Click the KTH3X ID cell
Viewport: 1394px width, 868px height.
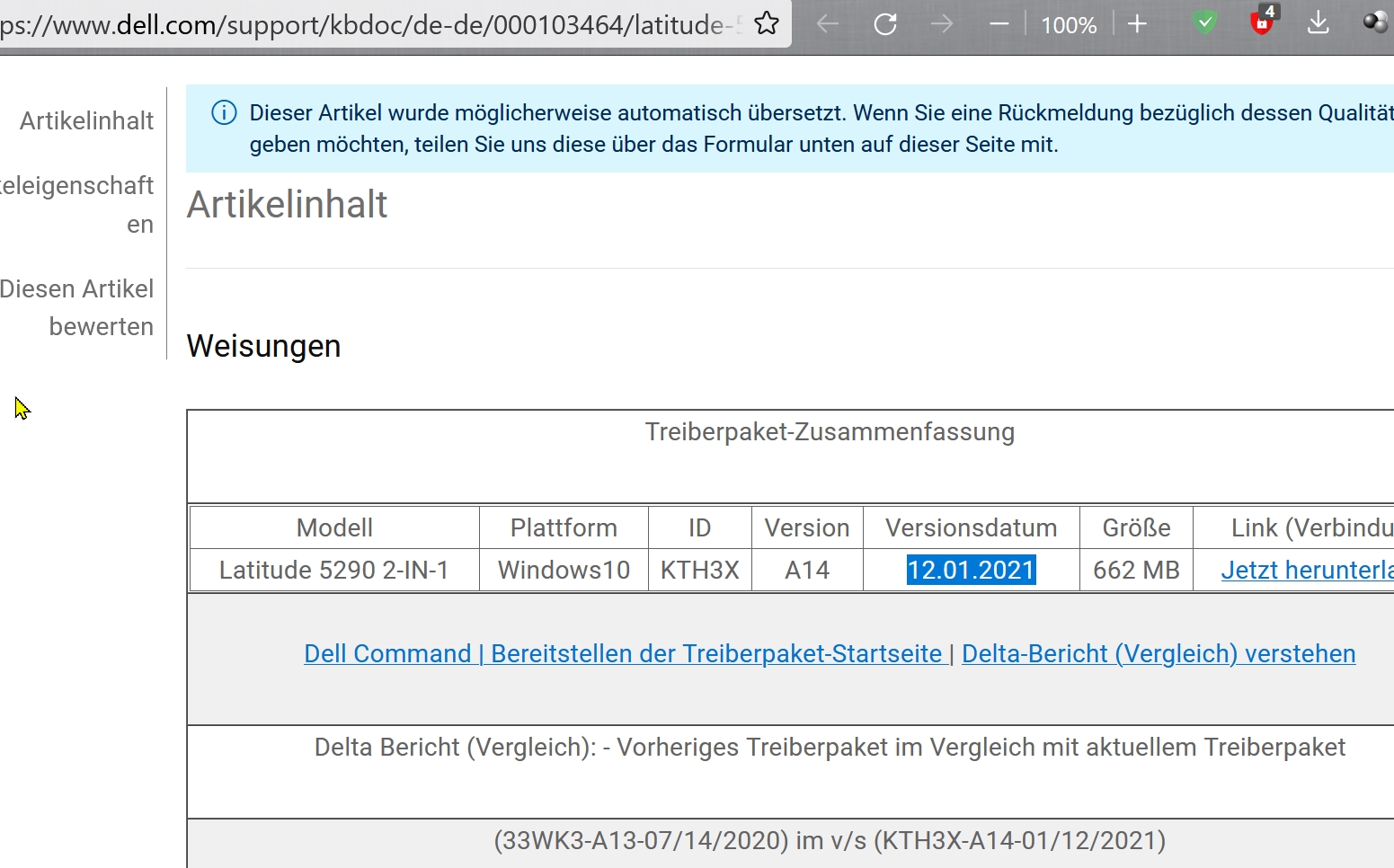[699, 570]
